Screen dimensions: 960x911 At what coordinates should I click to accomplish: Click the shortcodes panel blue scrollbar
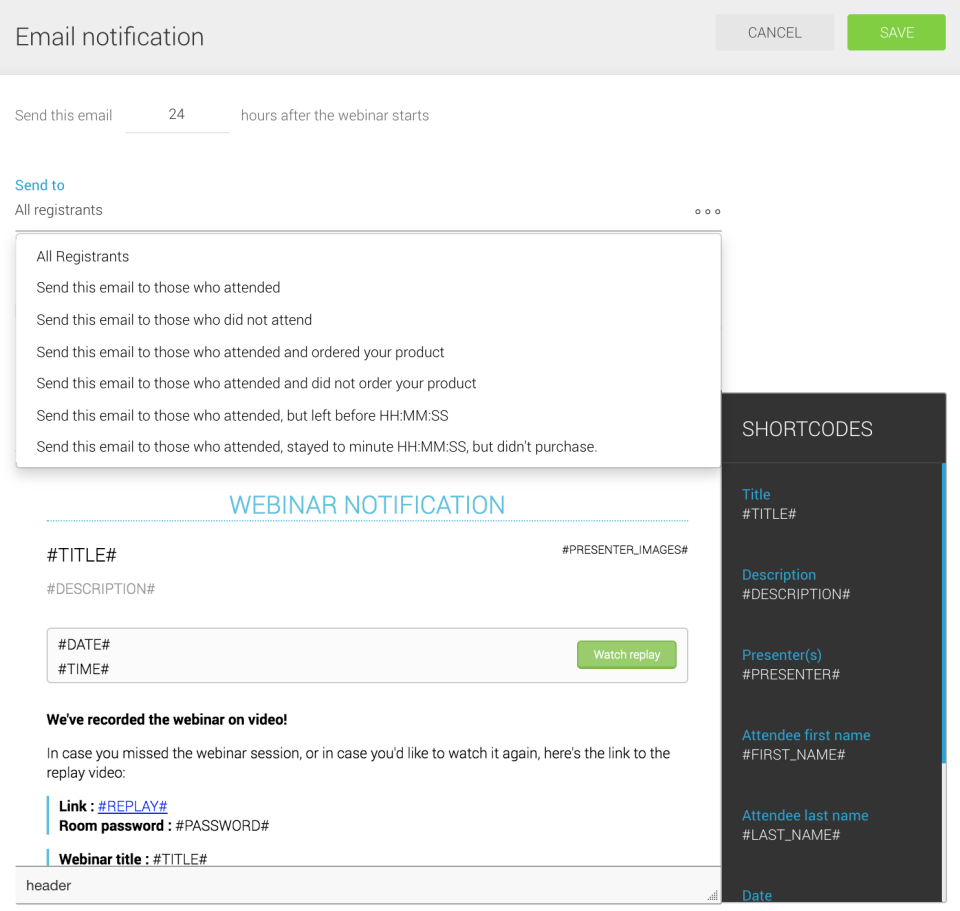coord(944,620)
